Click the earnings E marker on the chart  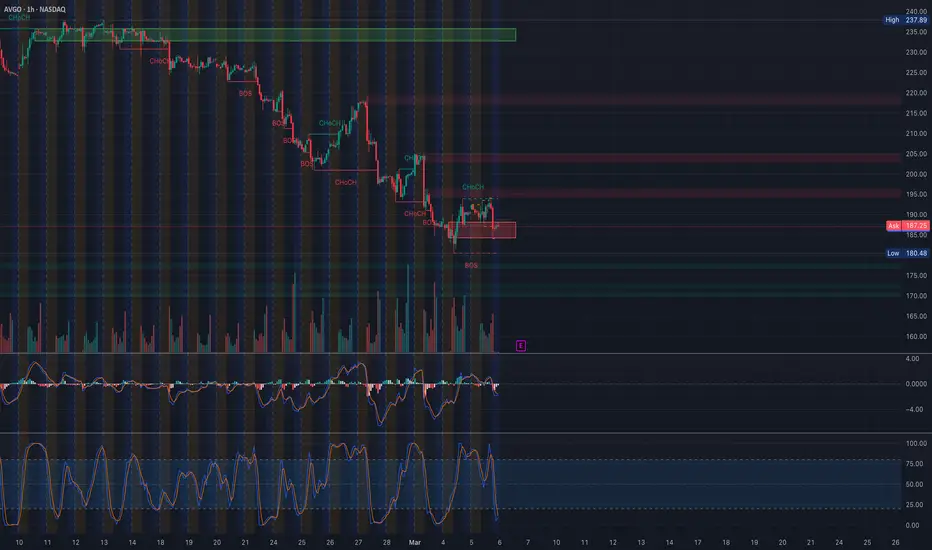coord(521,345)
